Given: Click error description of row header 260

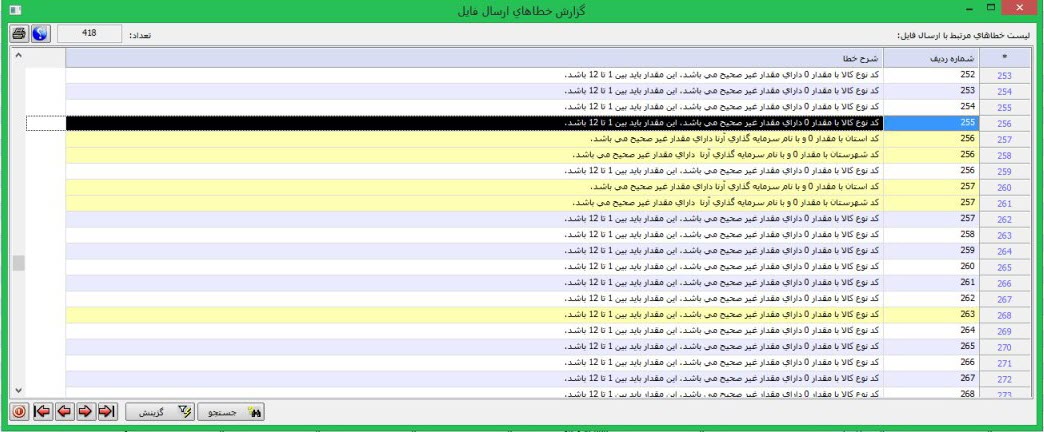Looking at the screenshot, I should pyautogui.click(x=474, y=187).
